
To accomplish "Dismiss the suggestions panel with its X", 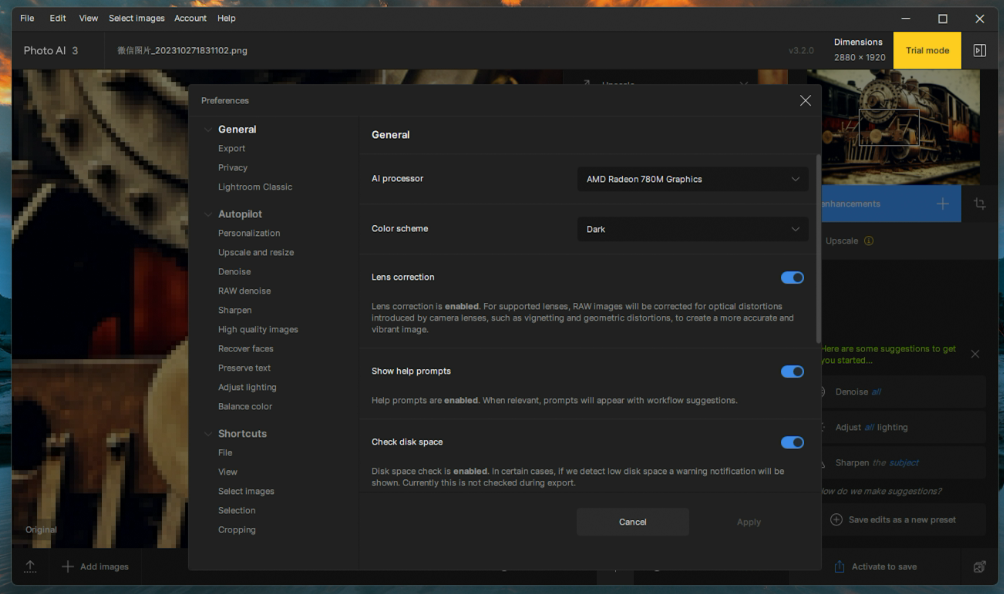I will [975, 354].
